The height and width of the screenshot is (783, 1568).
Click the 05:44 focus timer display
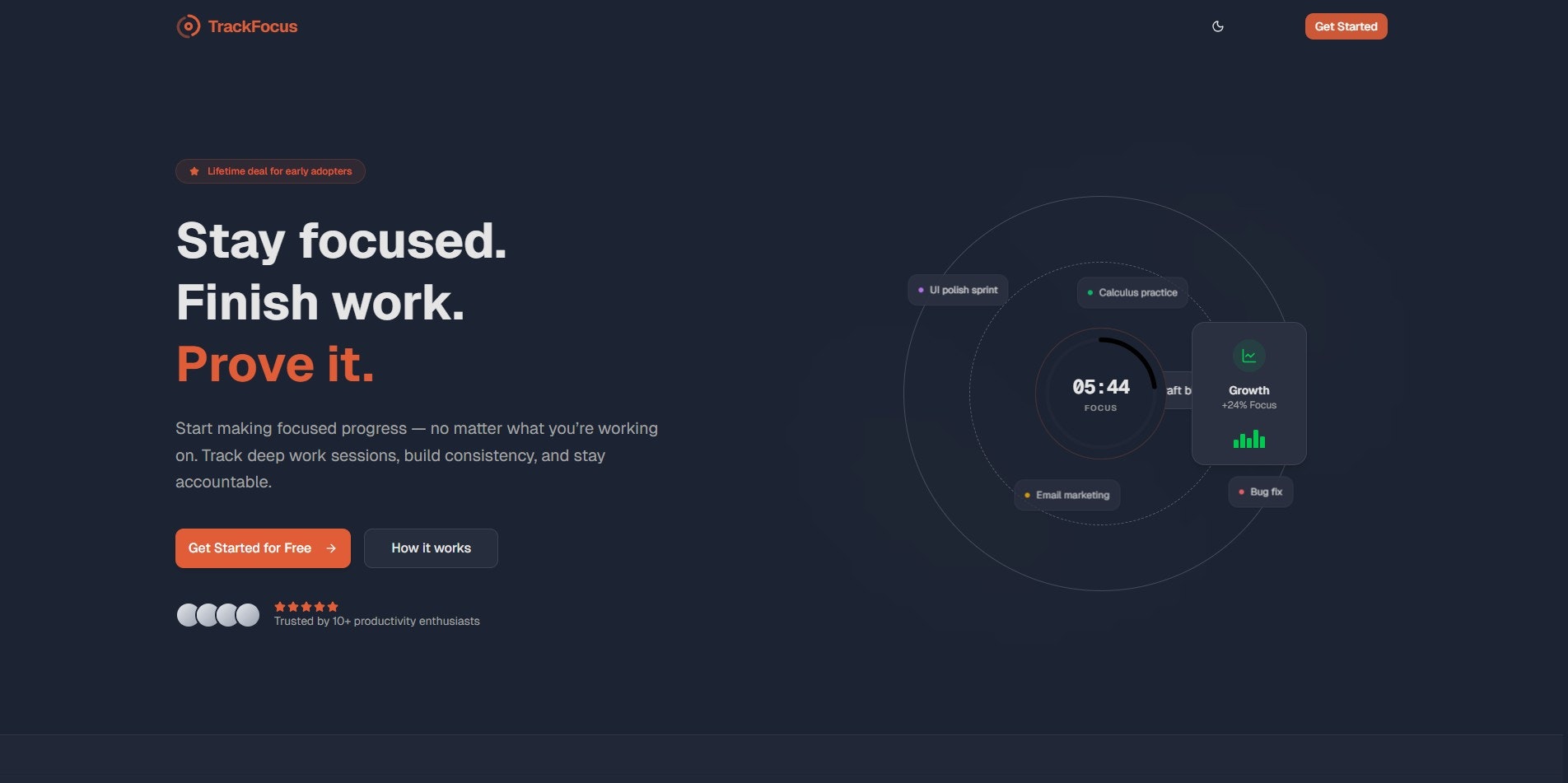click(x=1101, y=386)
